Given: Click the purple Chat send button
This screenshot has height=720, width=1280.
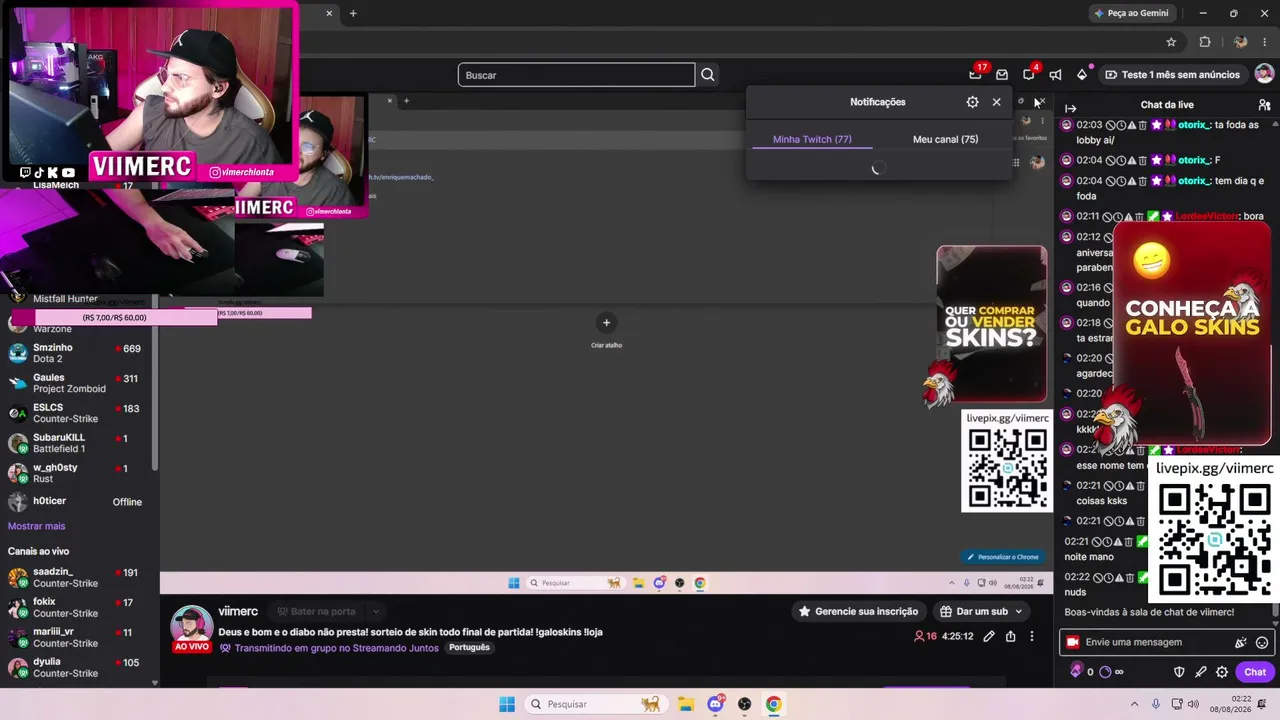Looking at the screenshot, I should pos(1255,672).
